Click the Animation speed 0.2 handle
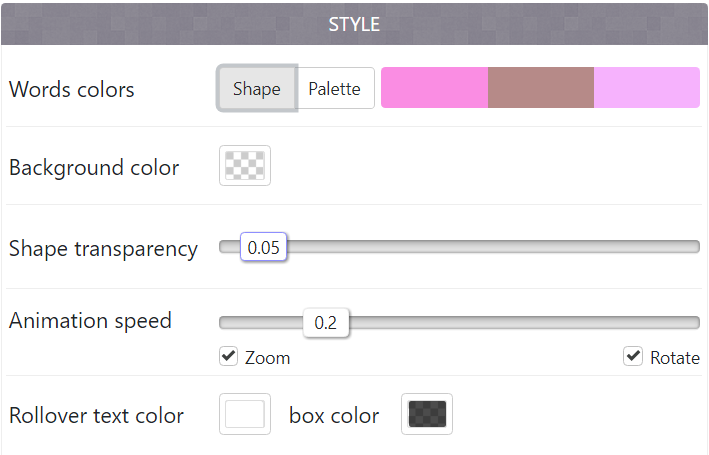Screen dimensions: 709x455 pyautogui.click(x=326, y=322)
